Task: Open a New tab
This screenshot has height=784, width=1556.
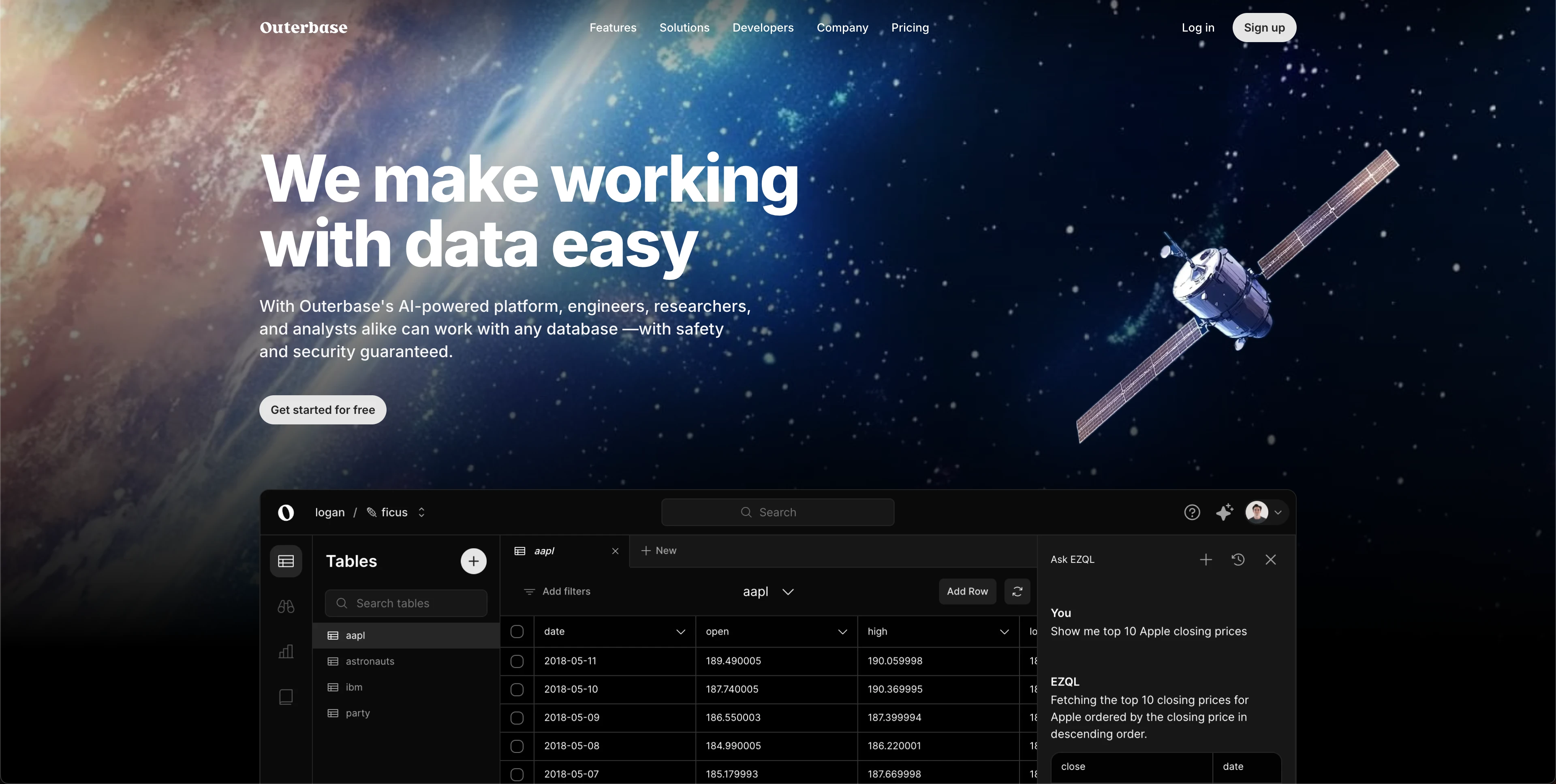Action: click(659, 550)
